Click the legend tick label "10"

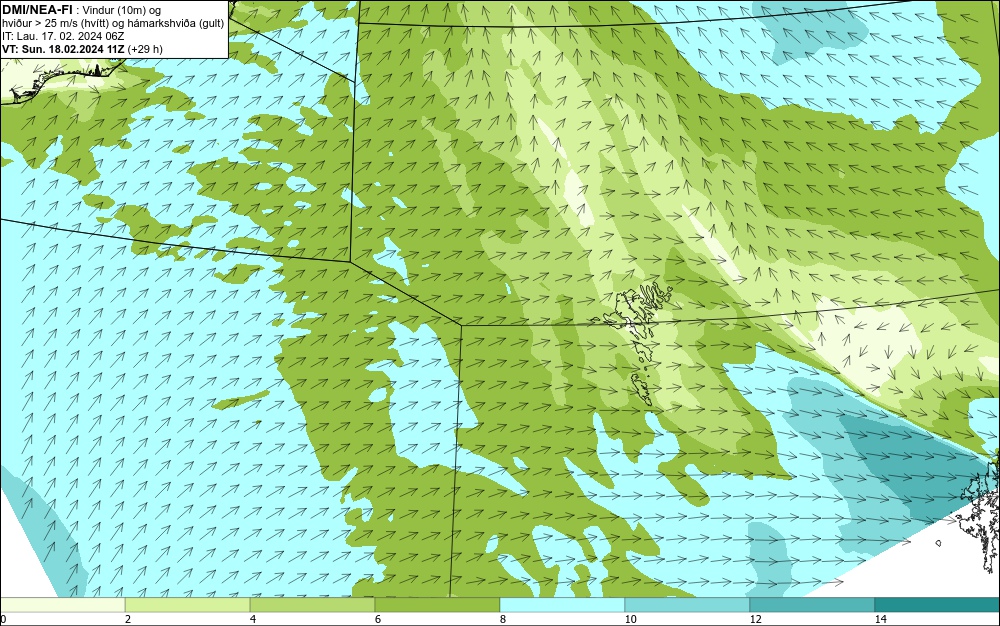(630, 620)
